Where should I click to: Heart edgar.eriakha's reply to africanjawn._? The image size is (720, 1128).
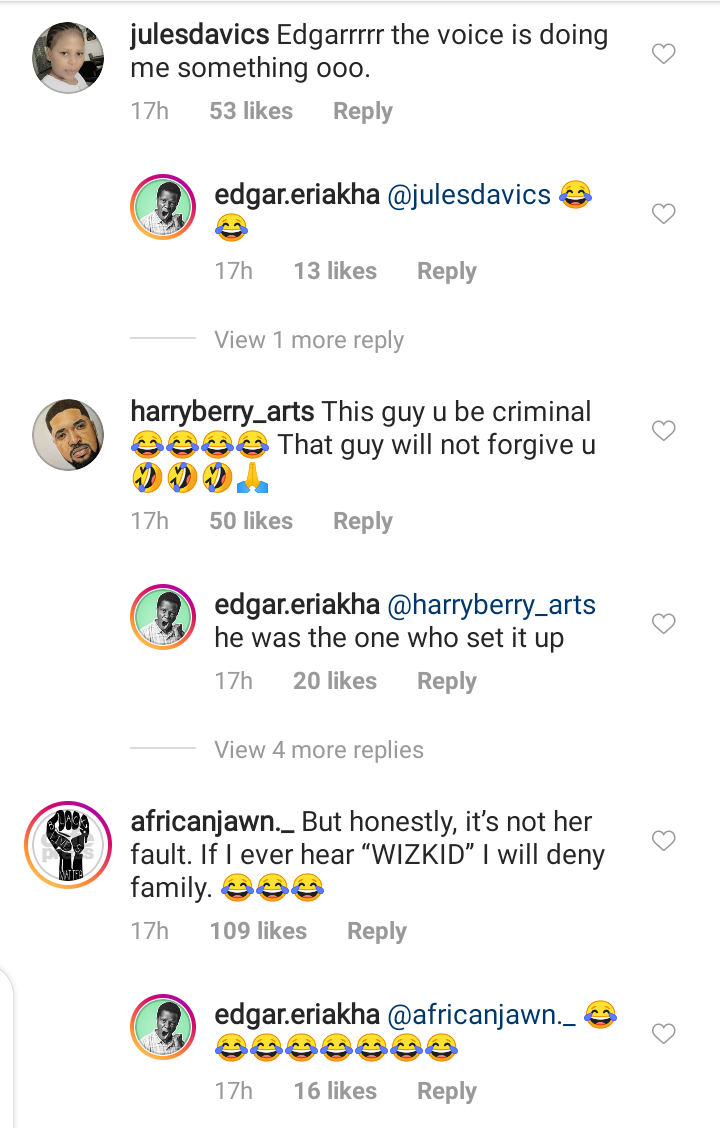664,1033
